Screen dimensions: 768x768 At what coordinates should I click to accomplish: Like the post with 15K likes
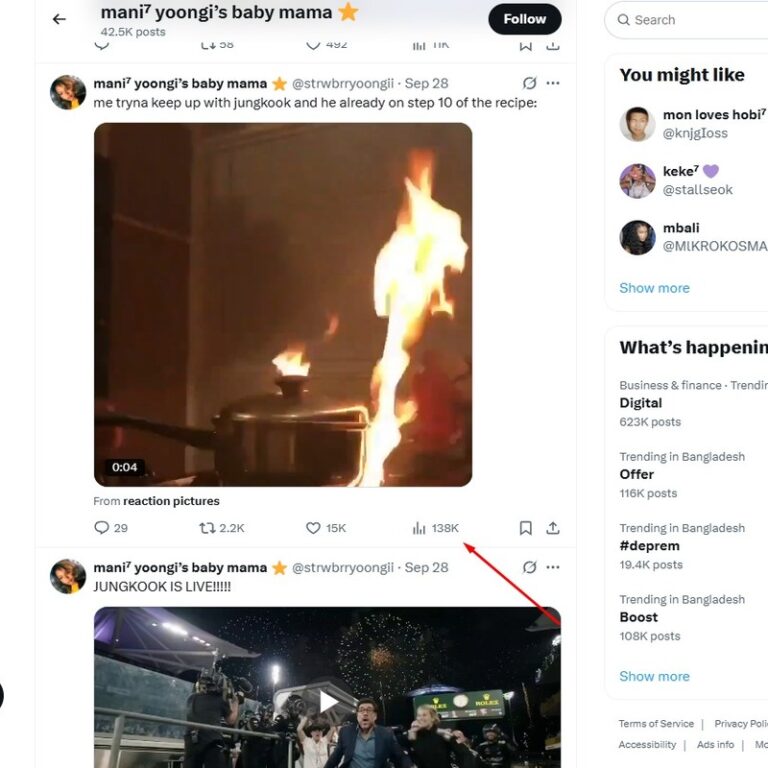click(x=313, y=528)
